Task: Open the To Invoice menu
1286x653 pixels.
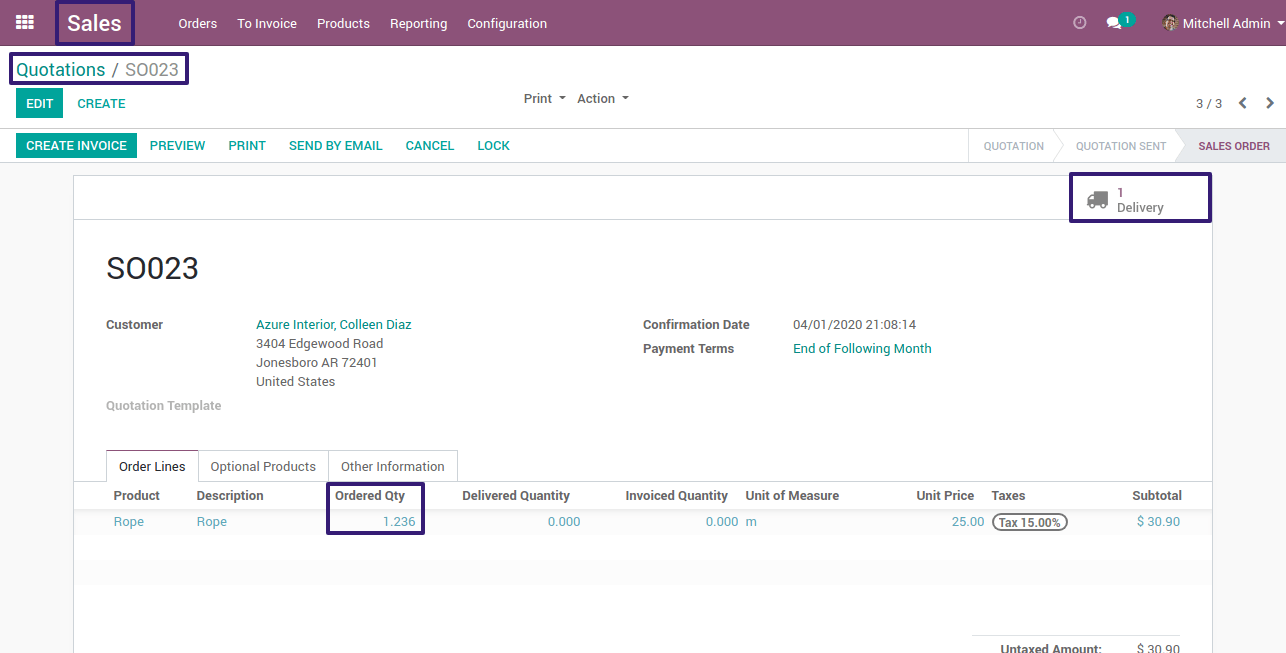Action: coord(267,23)
